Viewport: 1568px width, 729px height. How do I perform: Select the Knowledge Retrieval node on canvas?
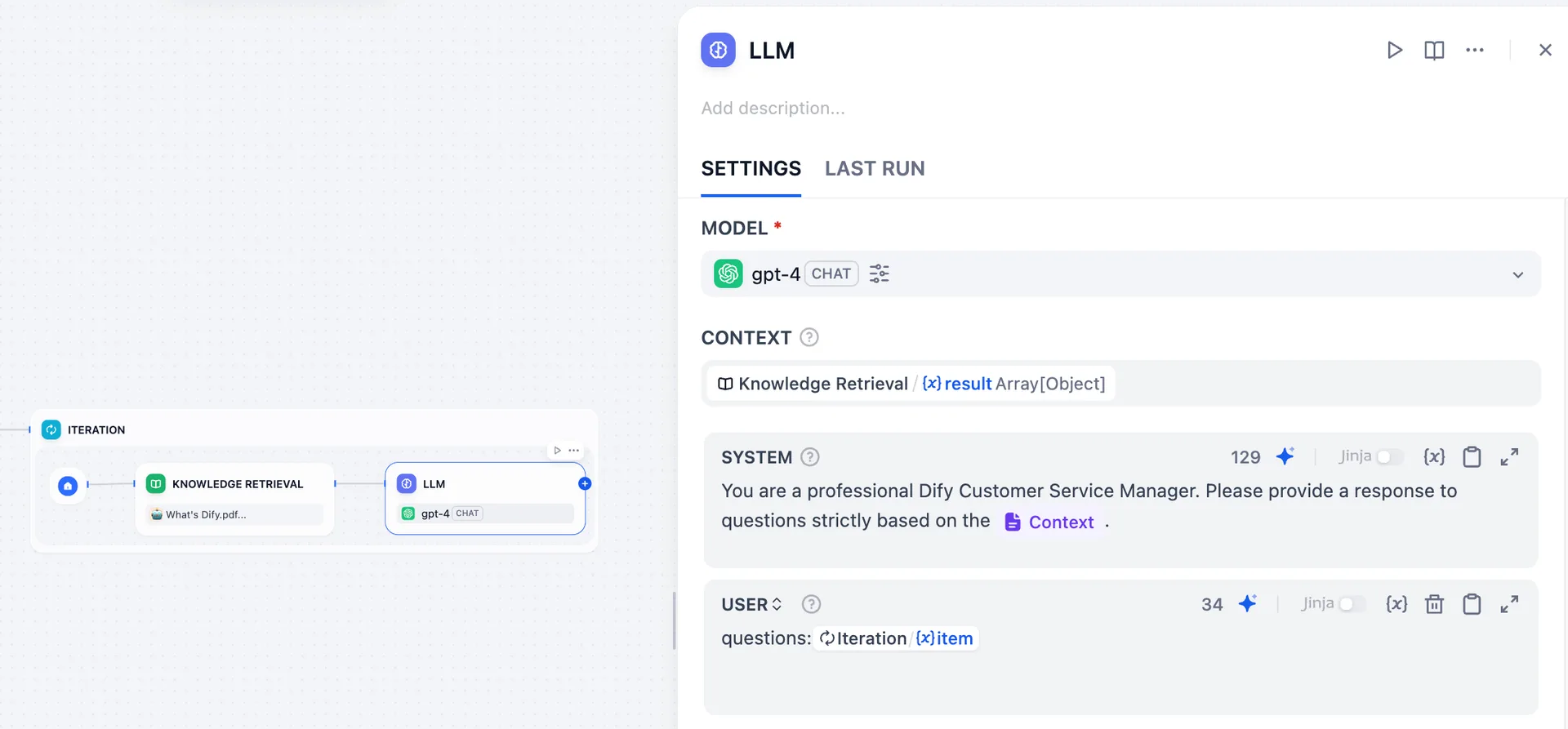[235, 499]
